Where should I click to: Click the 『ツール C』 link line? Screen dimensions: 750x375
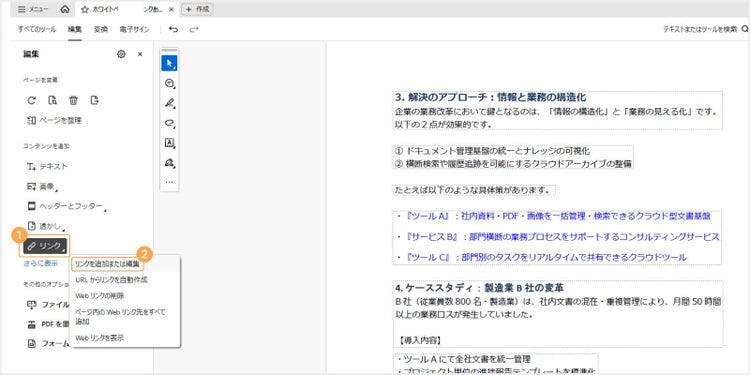click(x=541, y=257)
